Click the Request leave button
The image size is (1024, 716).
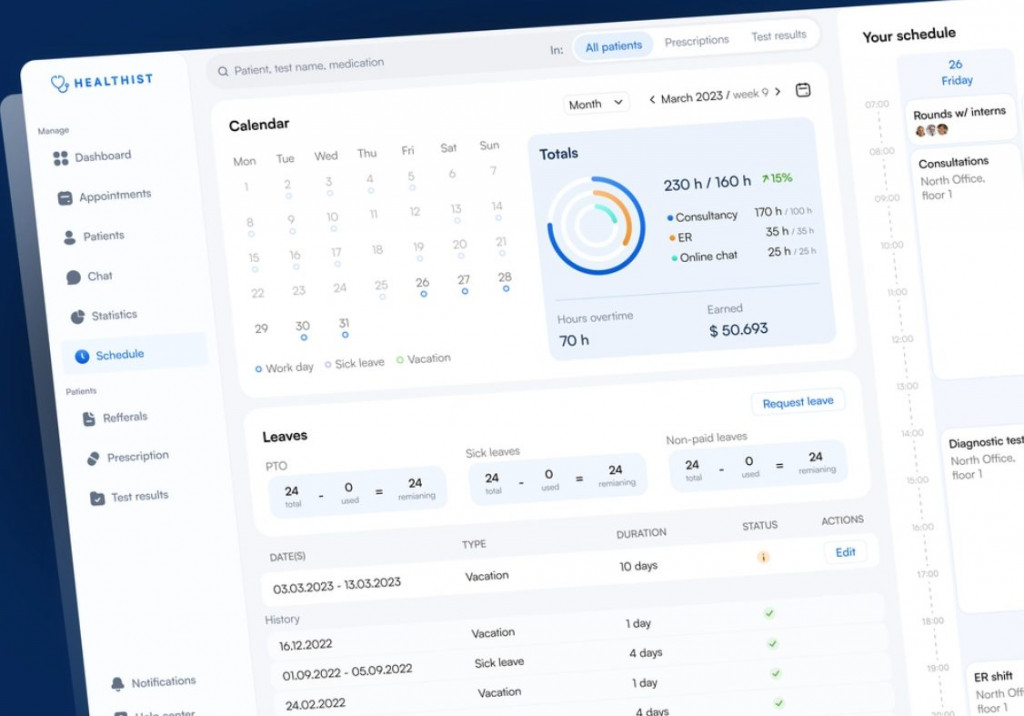click(798, 401)
